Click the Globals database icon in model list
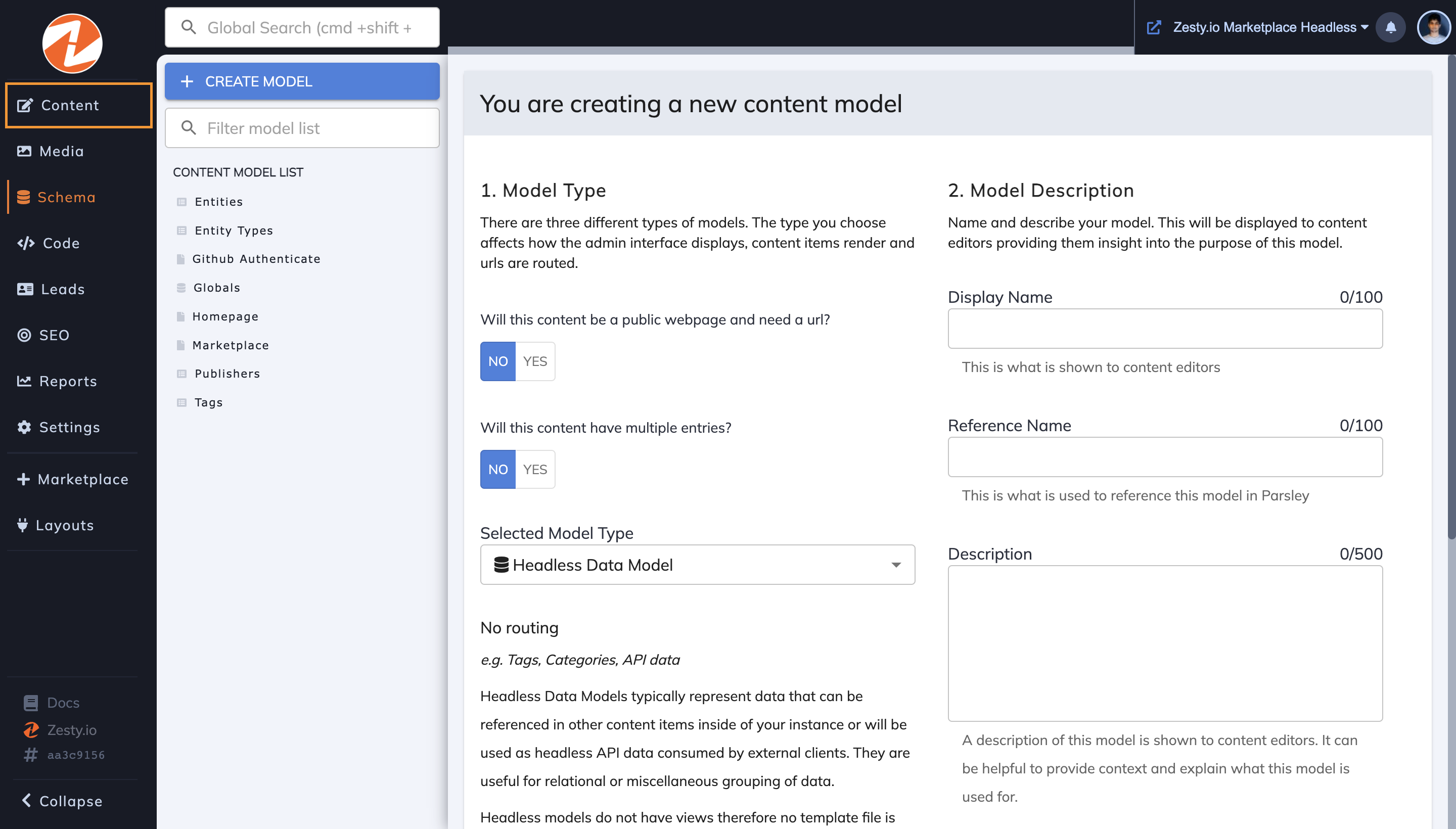The width and height of the screenshot is (1456, 829). tap(181, 288)
